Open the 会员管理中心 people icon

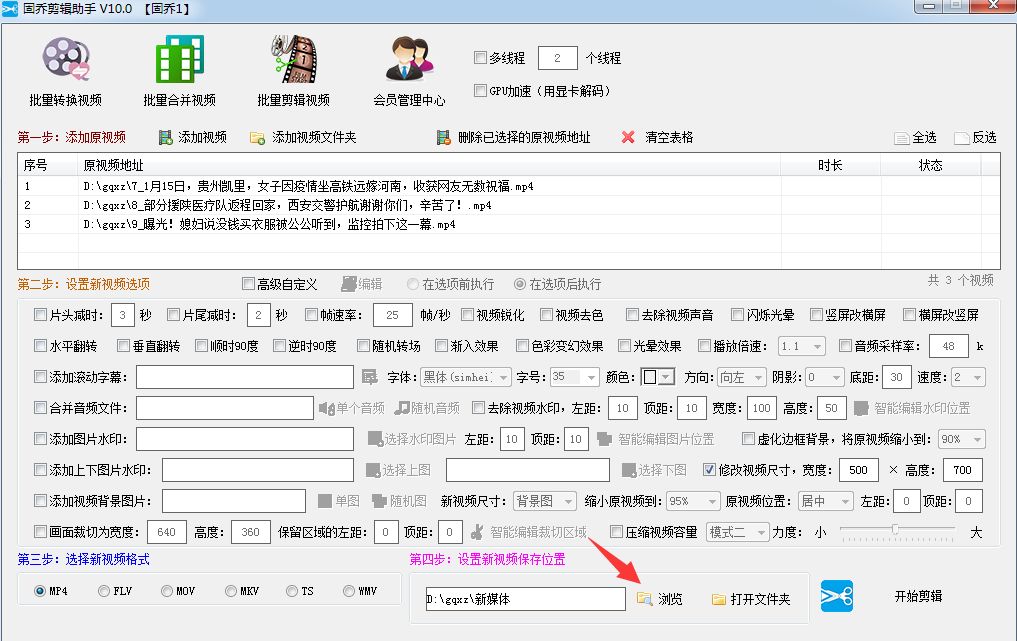click(x=409, y=59)
